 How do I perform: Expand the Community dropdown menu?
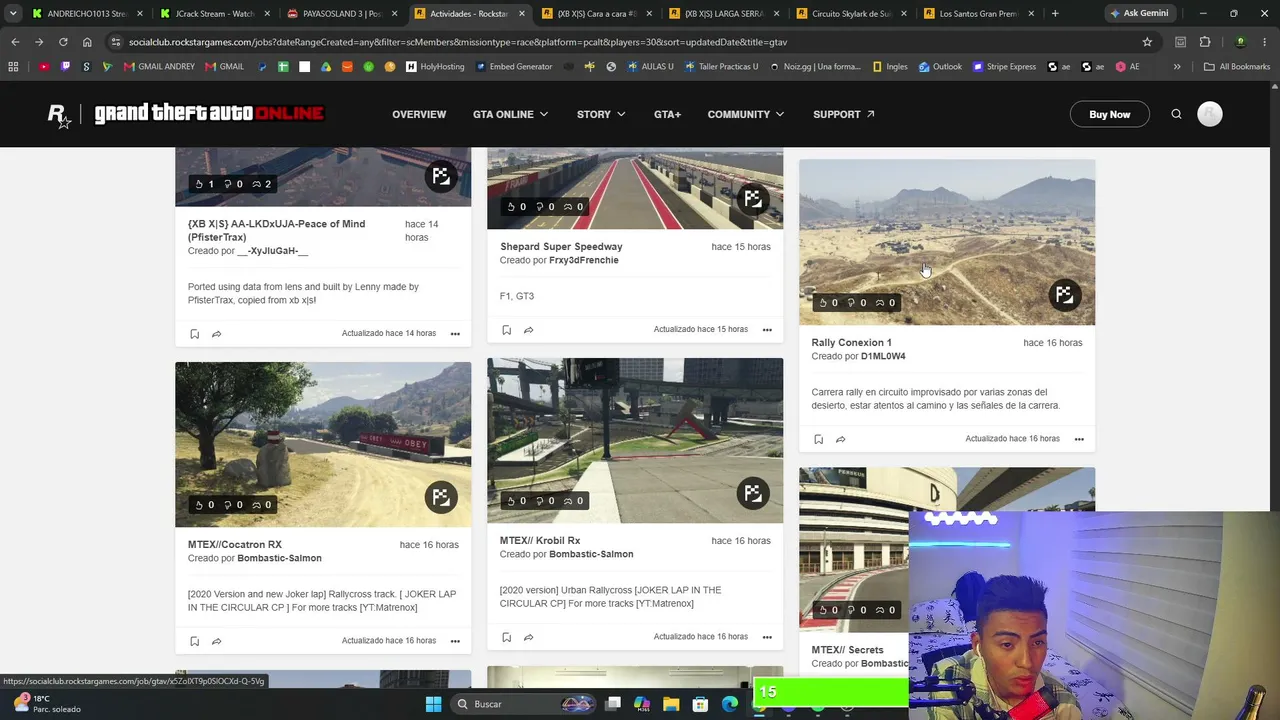coord(746,114)
